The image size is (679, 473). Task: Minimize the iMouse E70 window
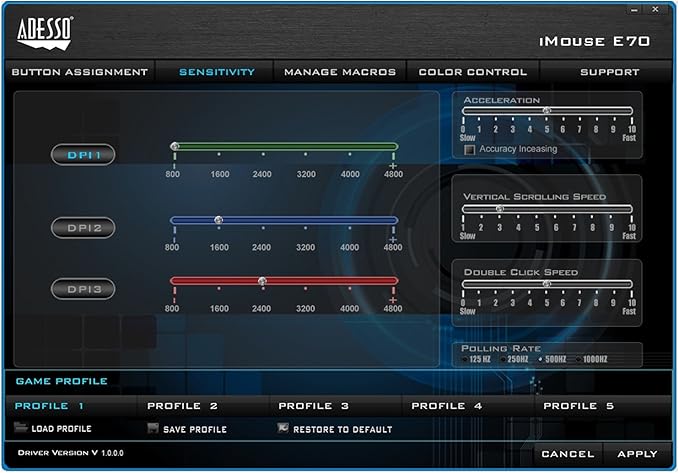click(635, 10)
